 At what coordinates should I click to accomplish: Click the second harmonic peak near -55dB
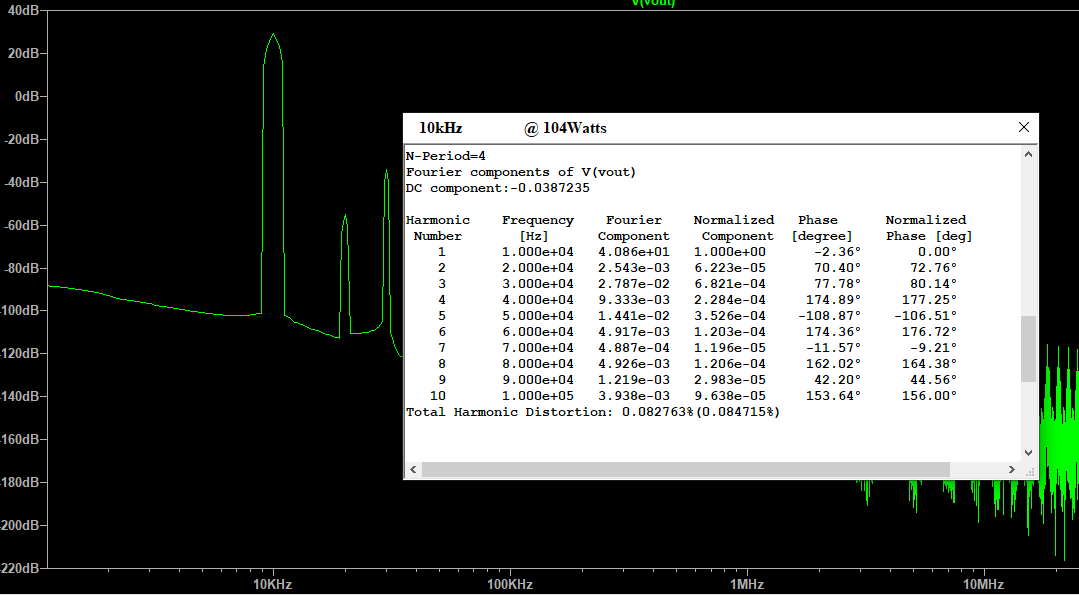345,217
